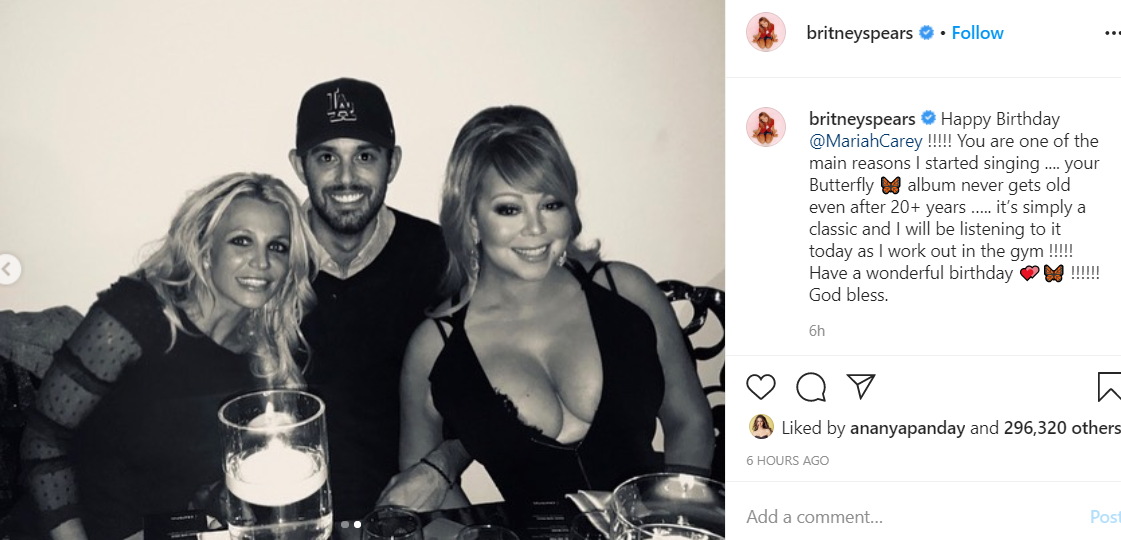
Task: Click the profile avatar beside the caption
Action: click(766, 127)
